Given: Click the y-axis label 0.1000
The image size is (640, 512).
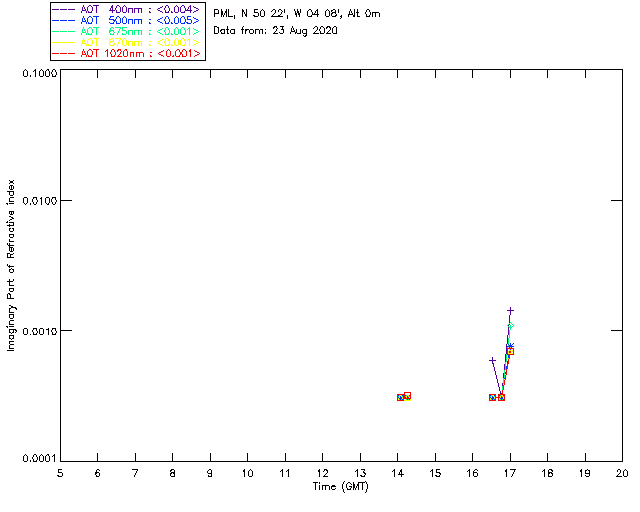Looking at the screenshot, I should [x=39, y=73].
